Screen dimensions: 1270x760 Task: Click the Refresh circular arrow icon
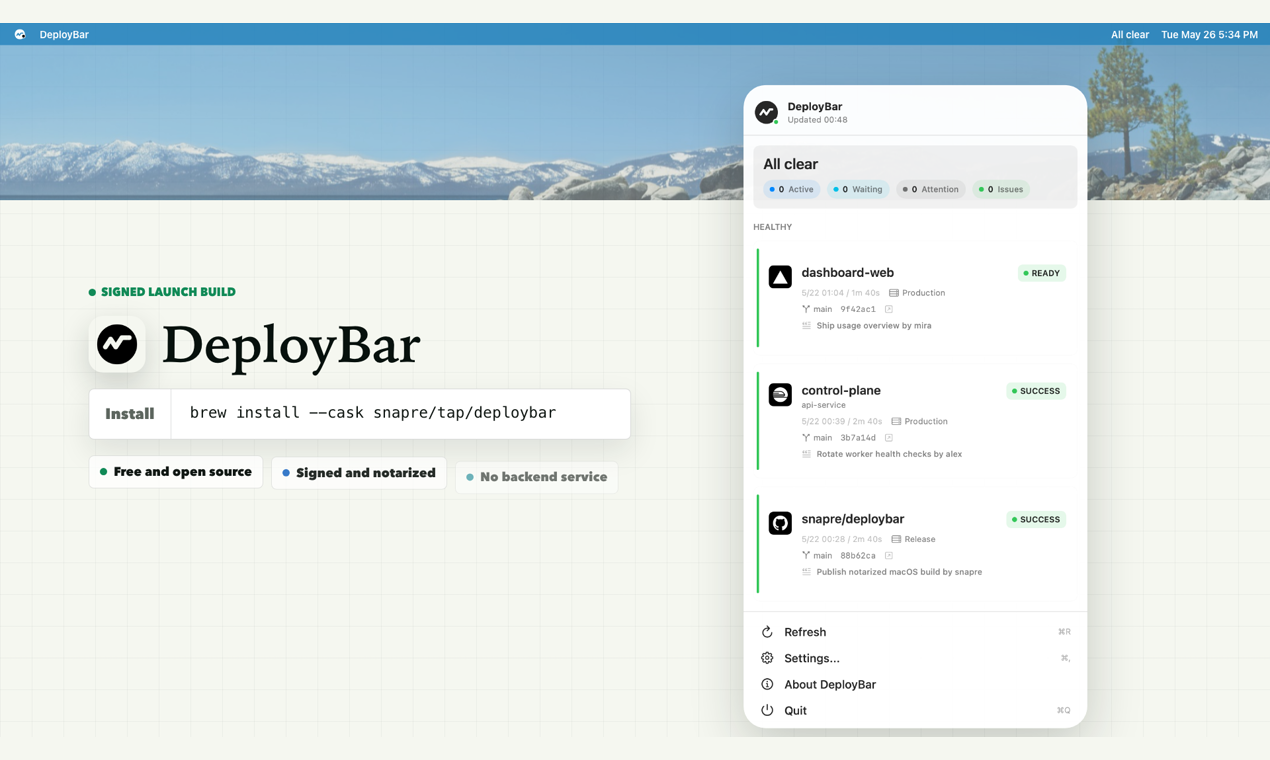[x=767, y=632]
